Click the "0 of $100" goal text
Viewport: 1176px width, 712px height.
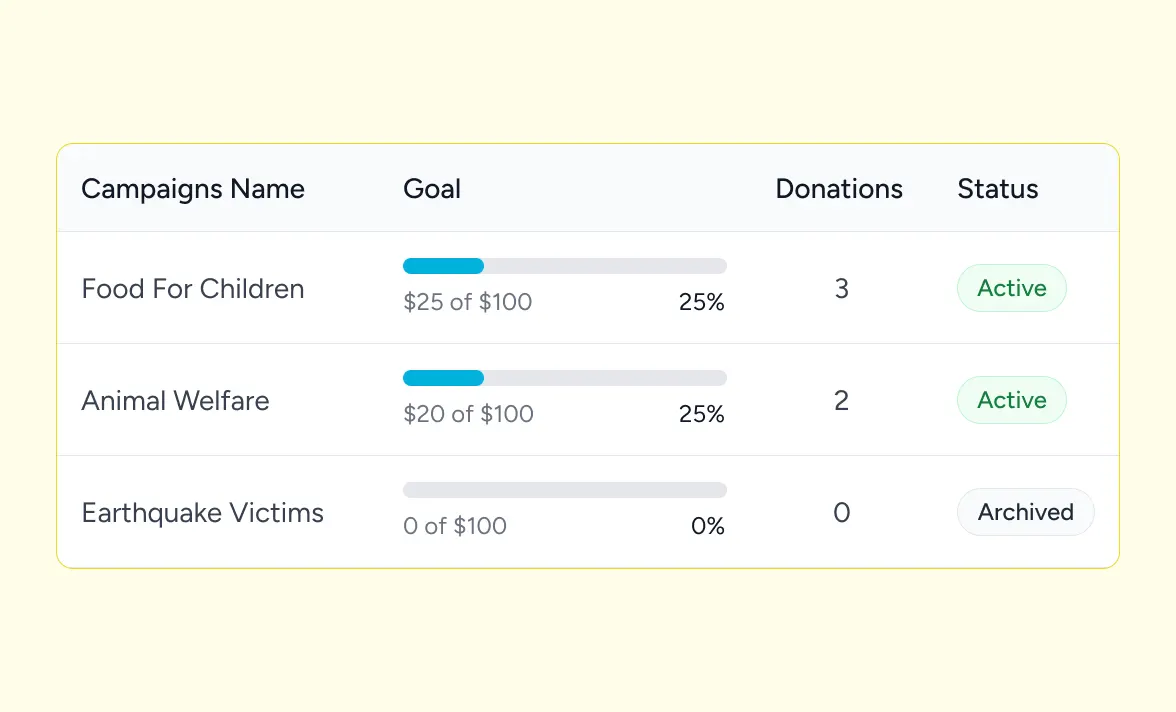coord(455,526)
